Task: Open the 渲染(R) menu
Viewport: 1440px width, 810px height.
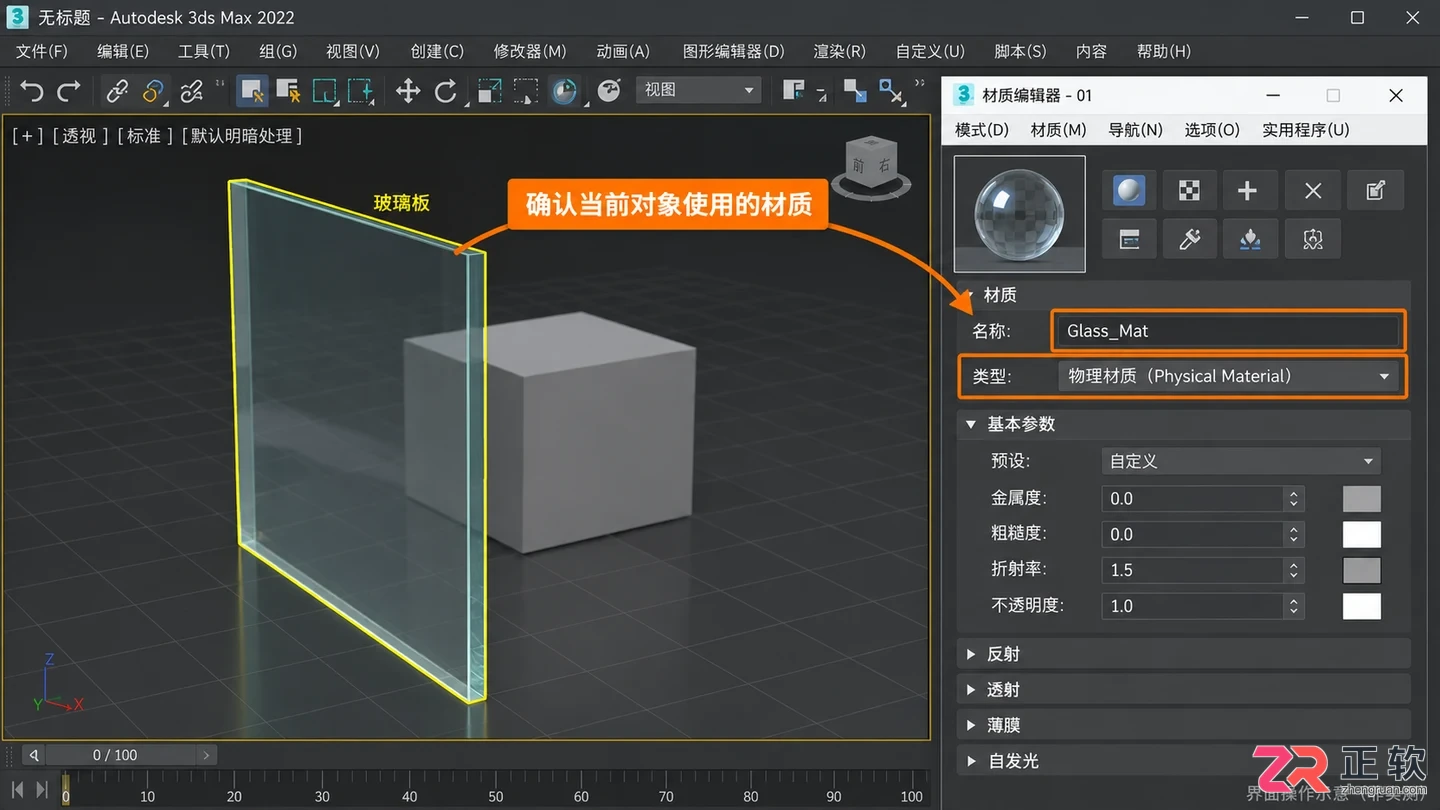Action: (839, 51)
